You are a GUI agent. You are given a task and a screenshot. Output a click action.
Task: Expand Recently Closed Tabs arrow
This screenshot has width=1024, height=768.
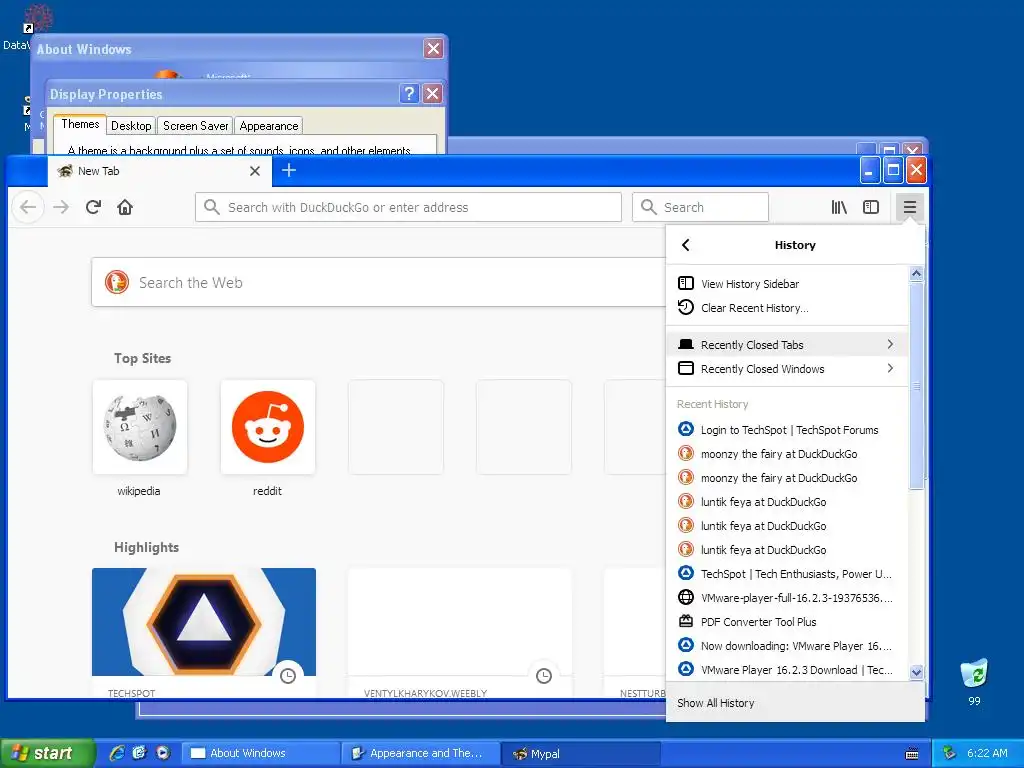[x=890, y=344]
